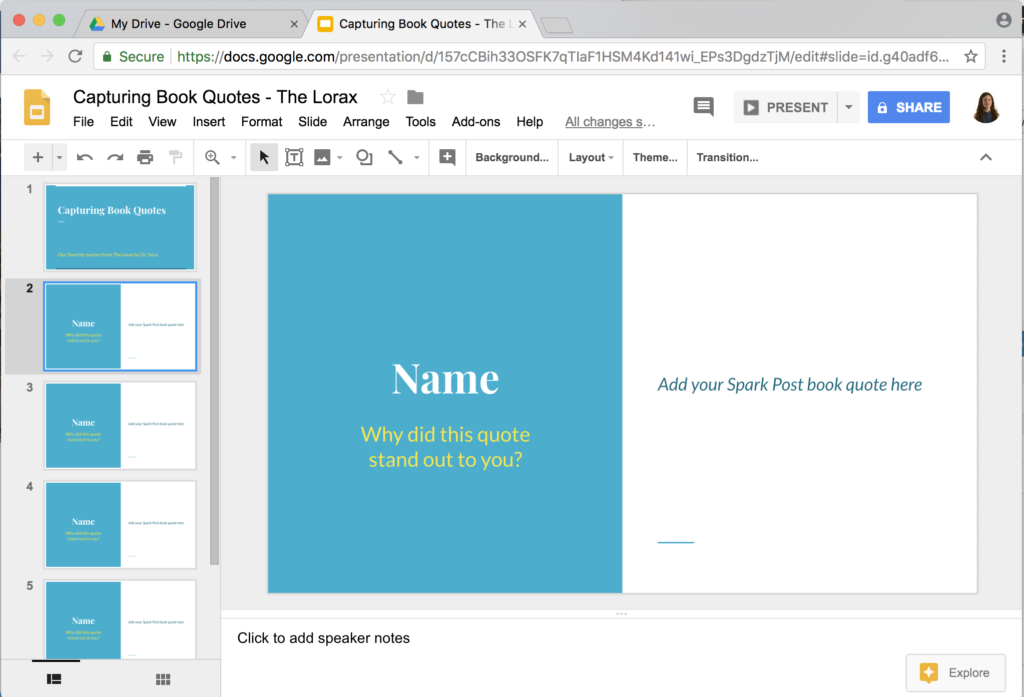Open the comment history panel
Viewport: 1024px width, 697px height.
pyautogui.click(x=703, y=106)
